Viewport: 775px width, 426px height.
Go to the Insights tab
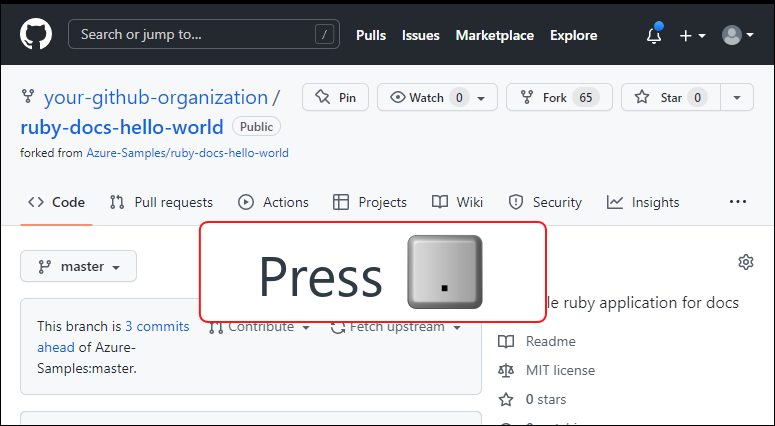click(x=643, y=202)
